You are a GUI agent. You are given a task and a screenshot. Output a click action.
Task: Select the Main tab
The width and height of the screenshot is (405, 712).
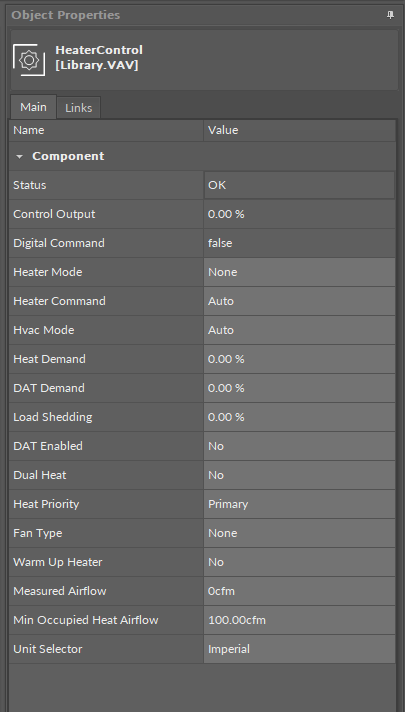coord(33,107)
